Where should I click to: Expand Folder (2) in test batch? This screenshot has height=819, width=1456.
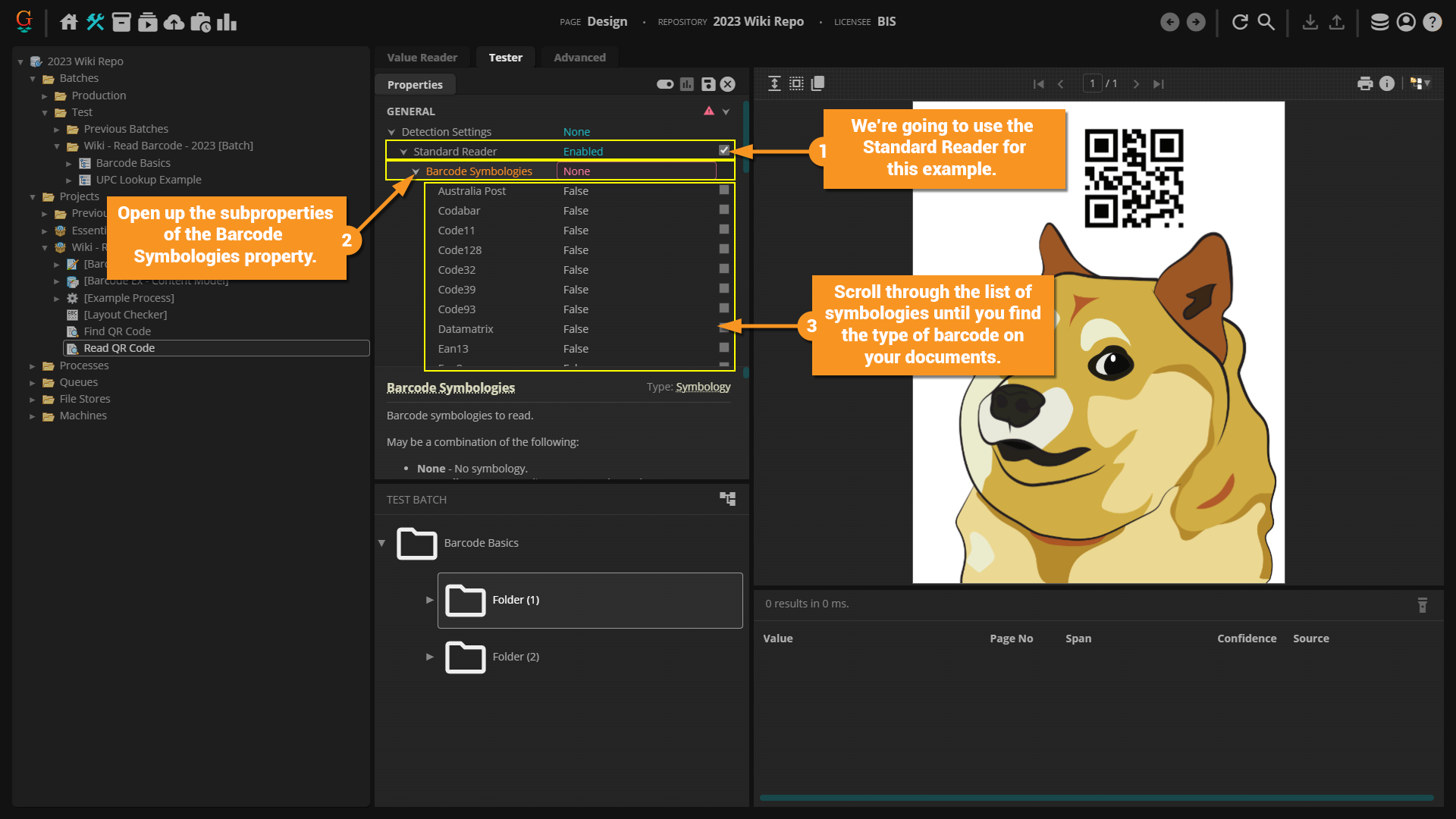(430, 657)
